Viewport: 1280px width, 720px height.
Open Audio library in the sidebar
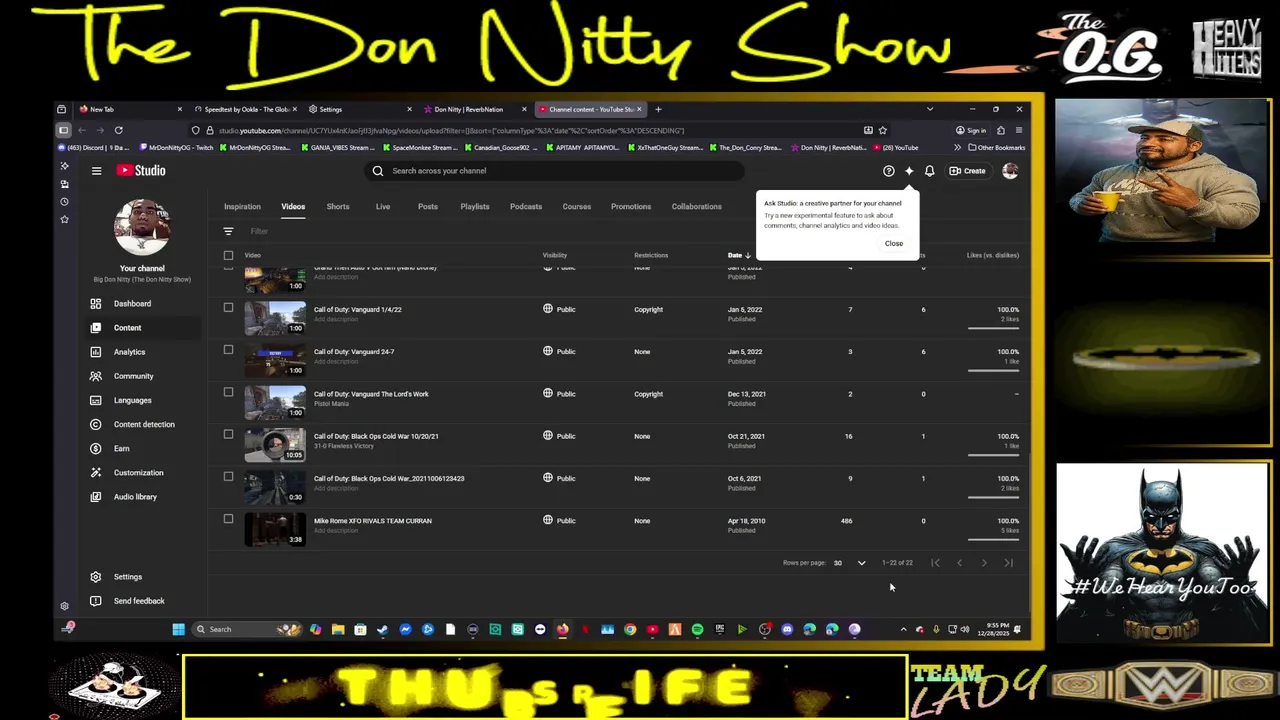tap(135, 497)
